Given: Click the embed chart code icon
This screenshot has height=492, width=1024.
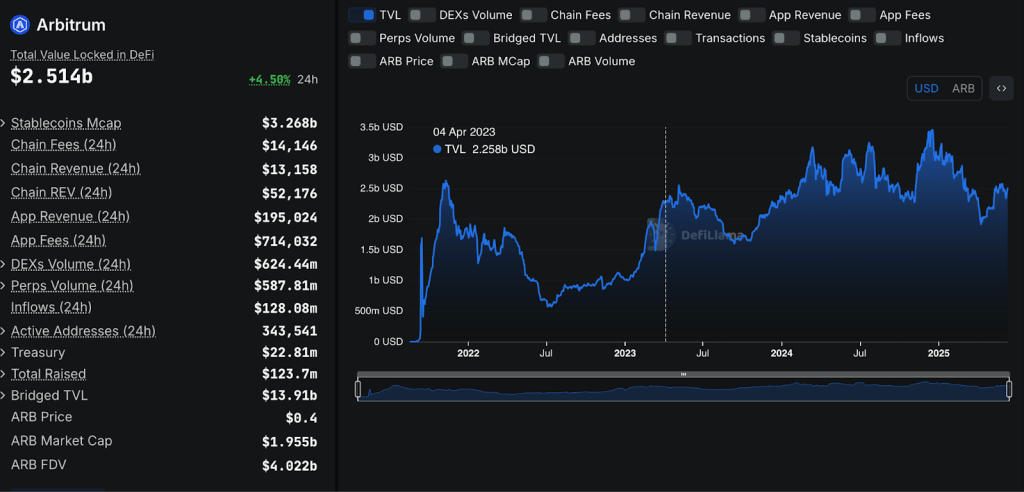Looking at the screenshot, I should [x=1001, y=88].
